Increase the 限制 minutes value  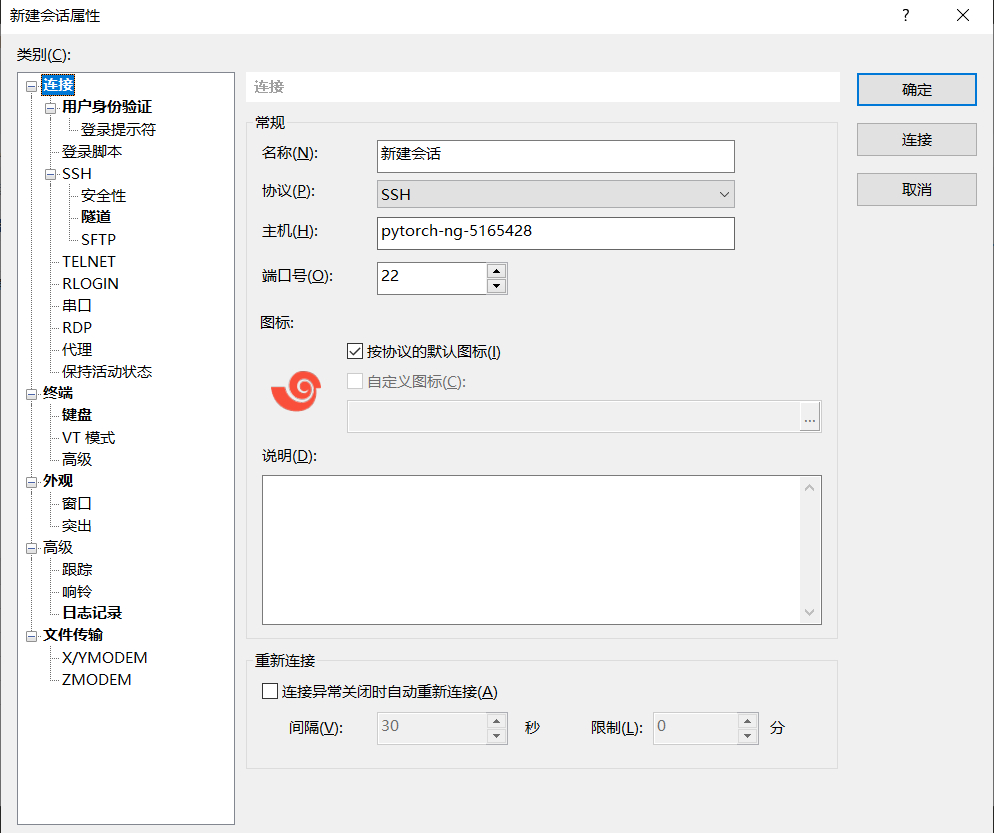pyautogui.click(x=747, y=721)
